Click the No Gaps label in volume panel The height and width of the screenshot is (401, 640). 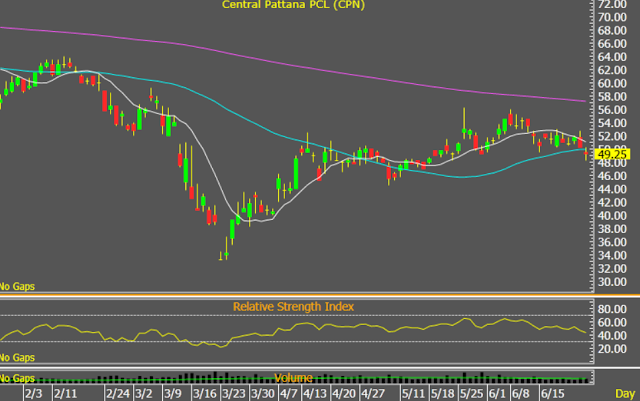(x=17, y=378)
